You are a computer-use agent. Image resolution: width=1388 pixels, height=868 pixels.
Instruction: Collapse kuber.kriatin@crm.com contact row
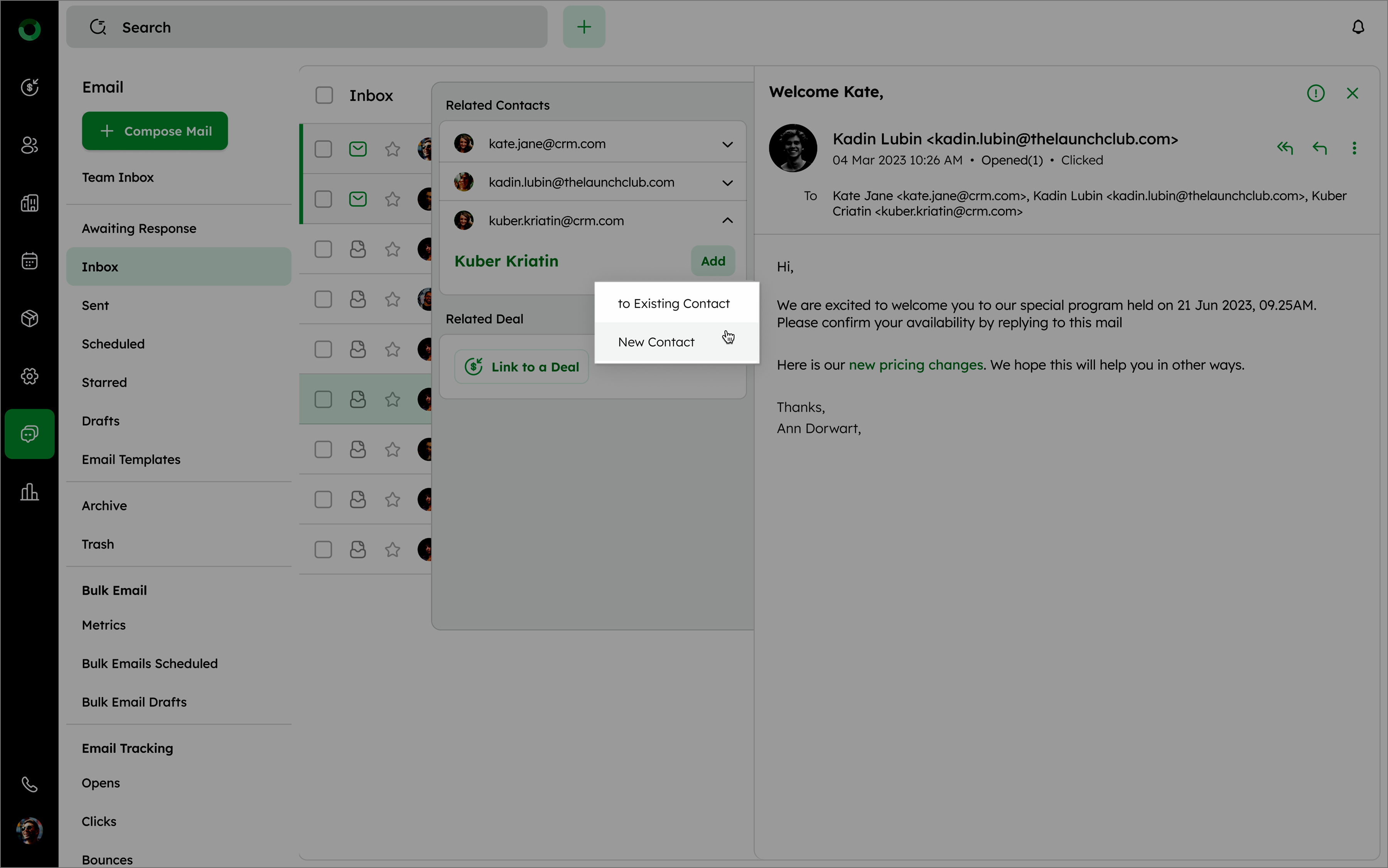coord(727,221)
